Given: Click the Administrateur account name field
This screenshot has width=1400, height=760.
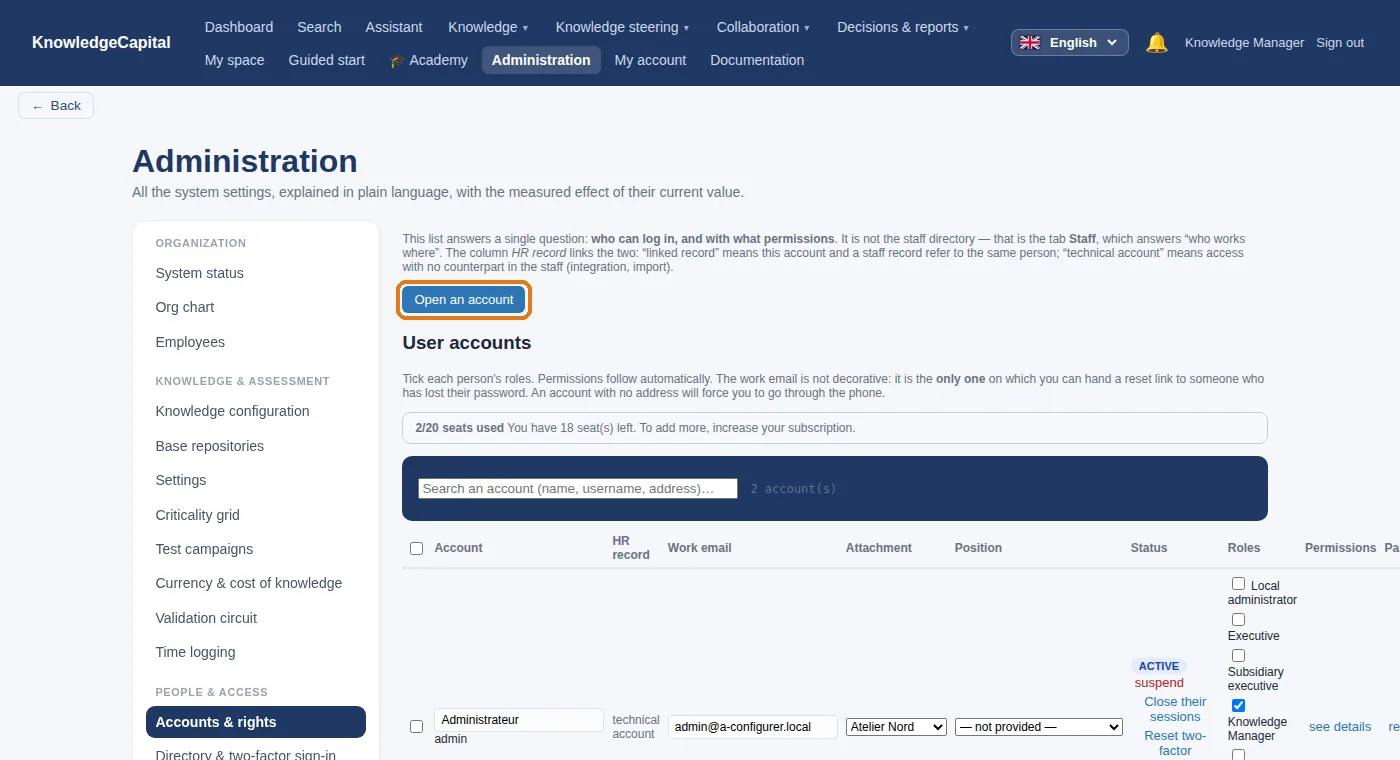Looking at the screenshot, I should 519,720.
